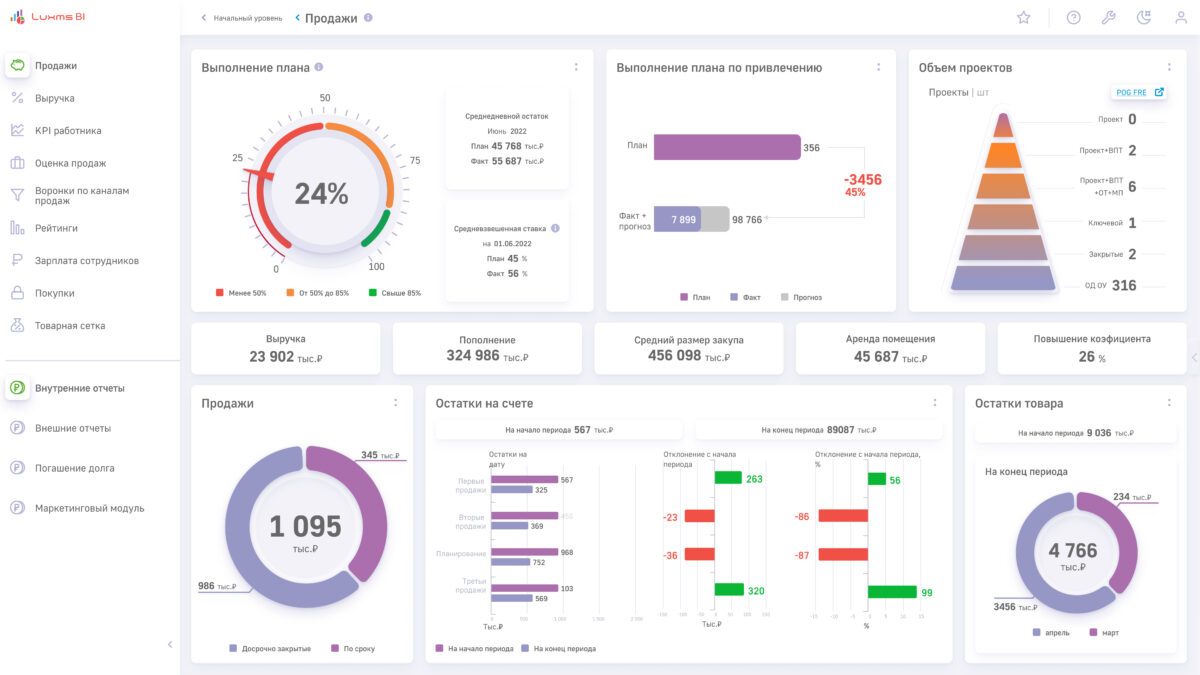Open options menu for Остатки на счете

coord(935,403)
